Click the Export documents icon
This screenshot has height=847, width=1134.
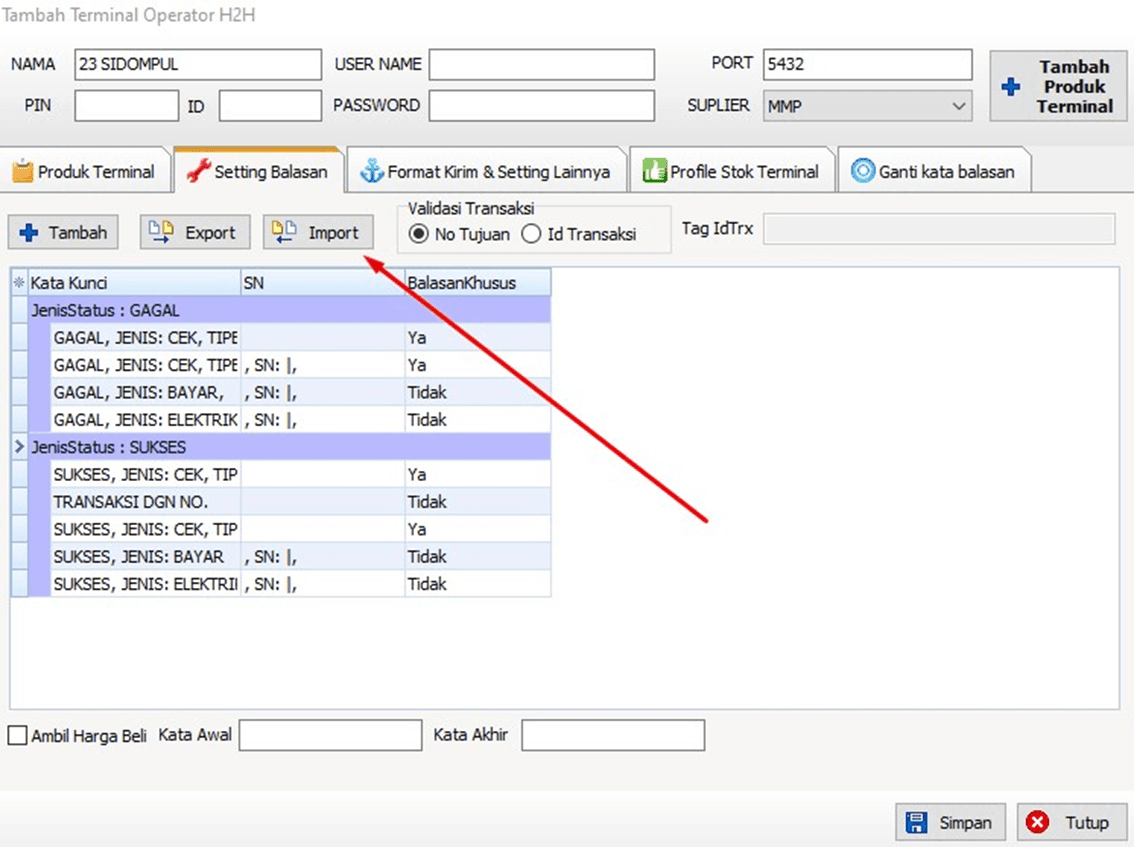161,233
